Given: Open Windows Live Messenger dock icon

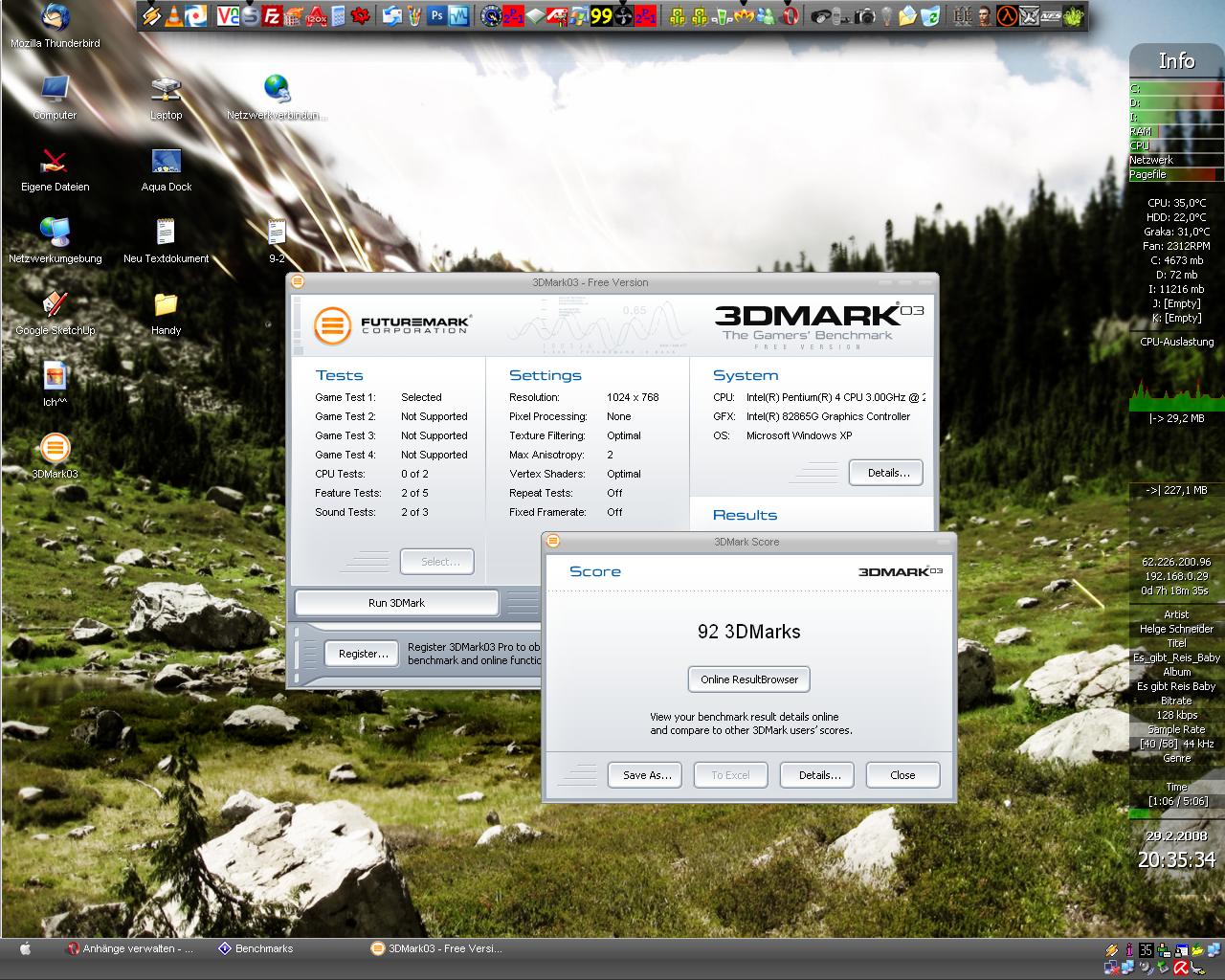Looking at the screenshot, I should point(766,15).
